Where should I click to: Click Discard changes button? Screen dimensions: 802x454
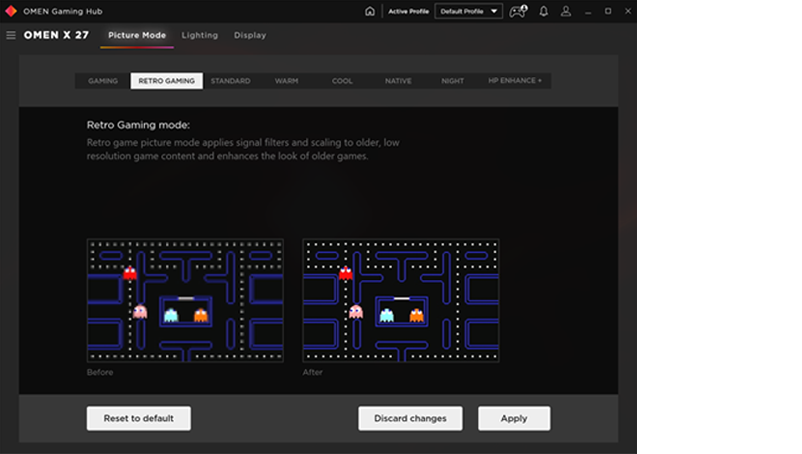pyautogui.click(x=410, y=418)
